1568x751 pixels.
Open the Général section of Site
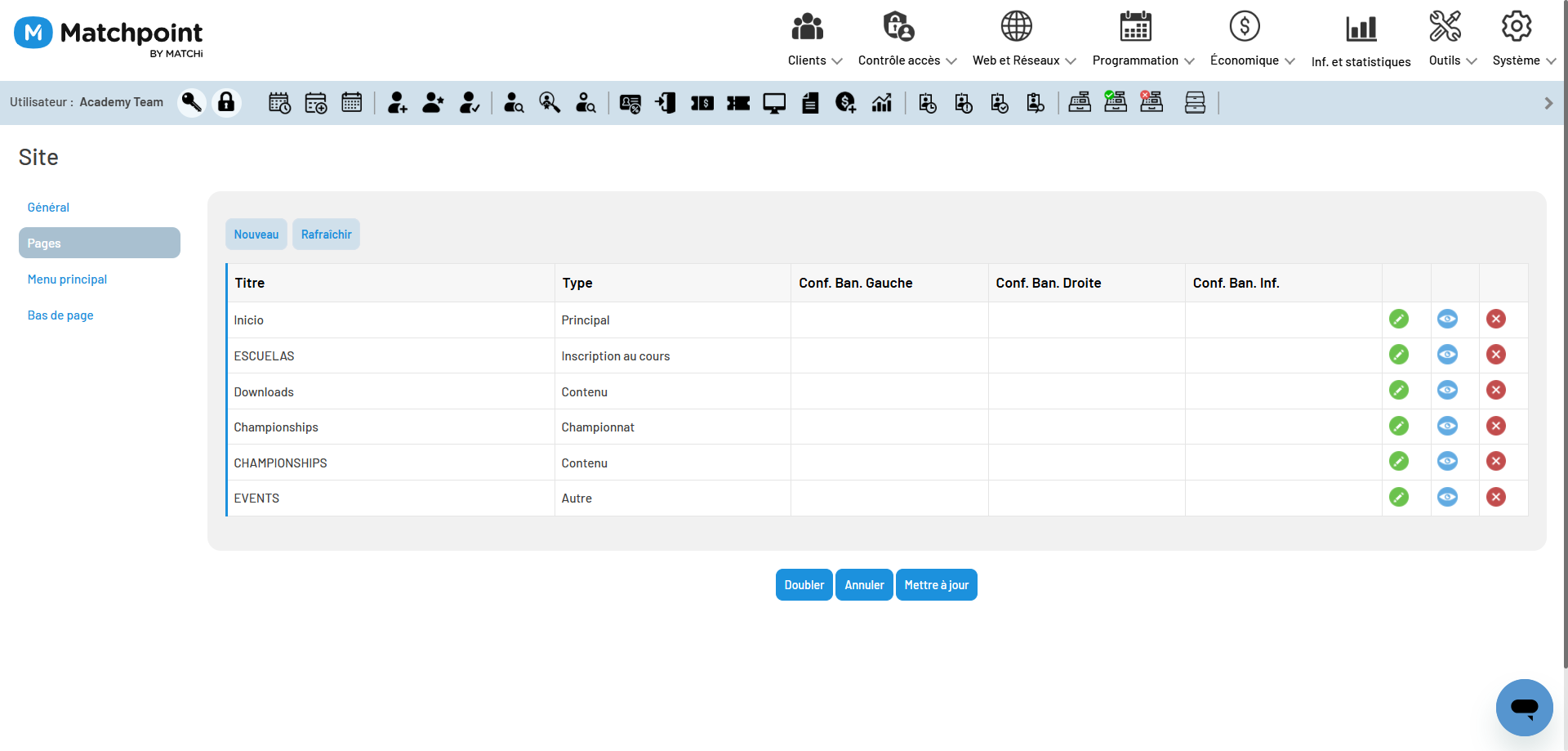click(x=48, y=208)
